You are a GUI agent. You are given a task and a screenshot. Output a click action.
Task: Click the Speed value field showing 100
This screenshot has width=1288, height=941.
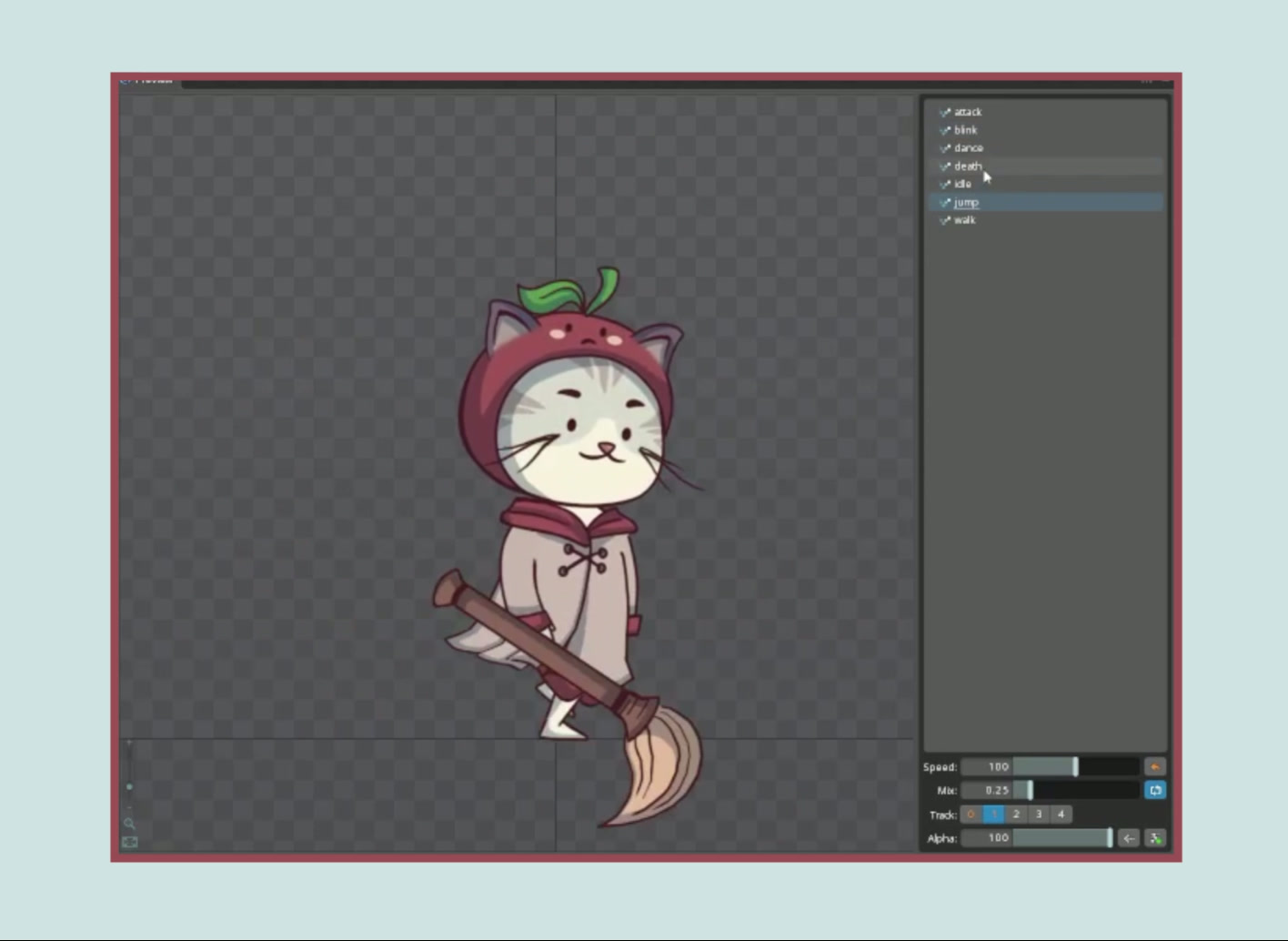click(x=987, y=767)
